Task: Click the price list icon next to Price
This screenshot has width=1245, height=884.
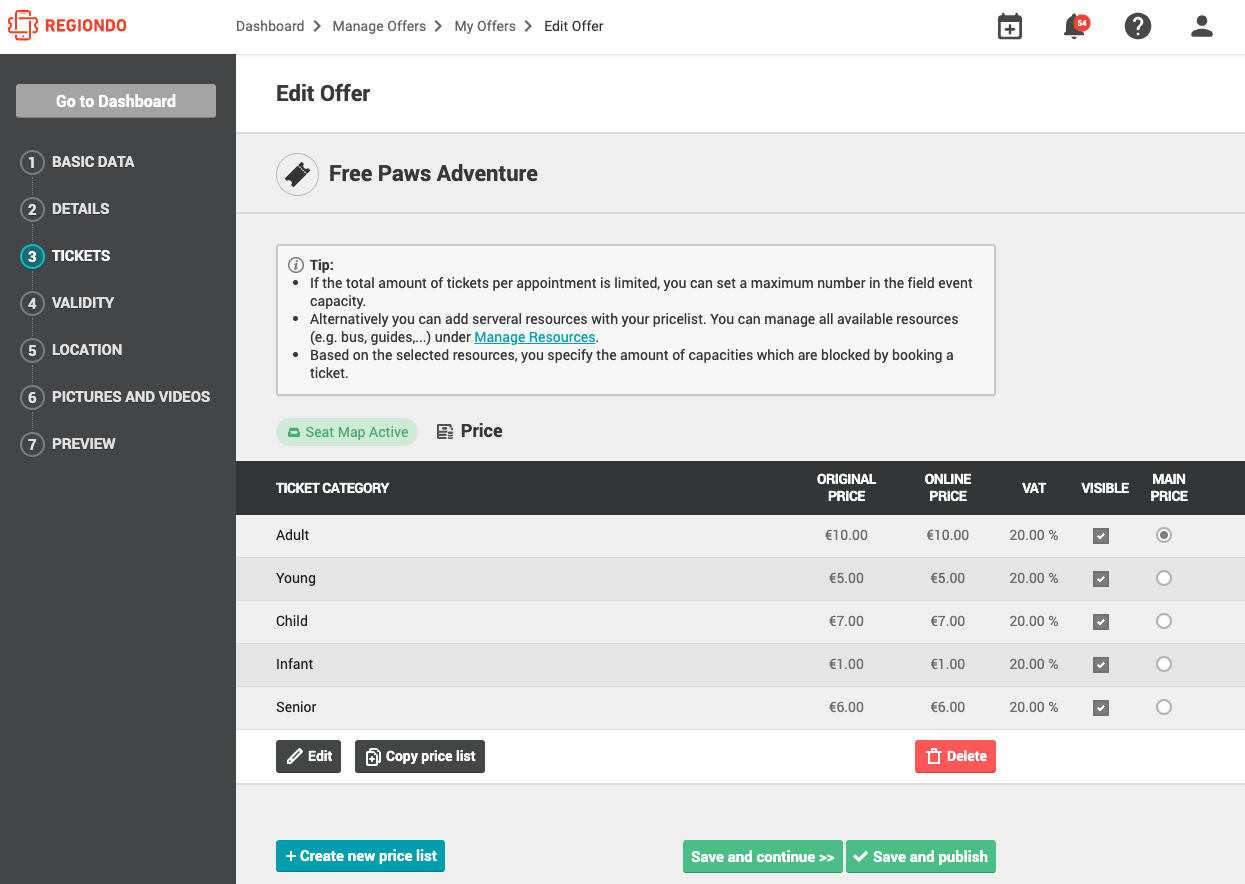Action: pos(445,432)
